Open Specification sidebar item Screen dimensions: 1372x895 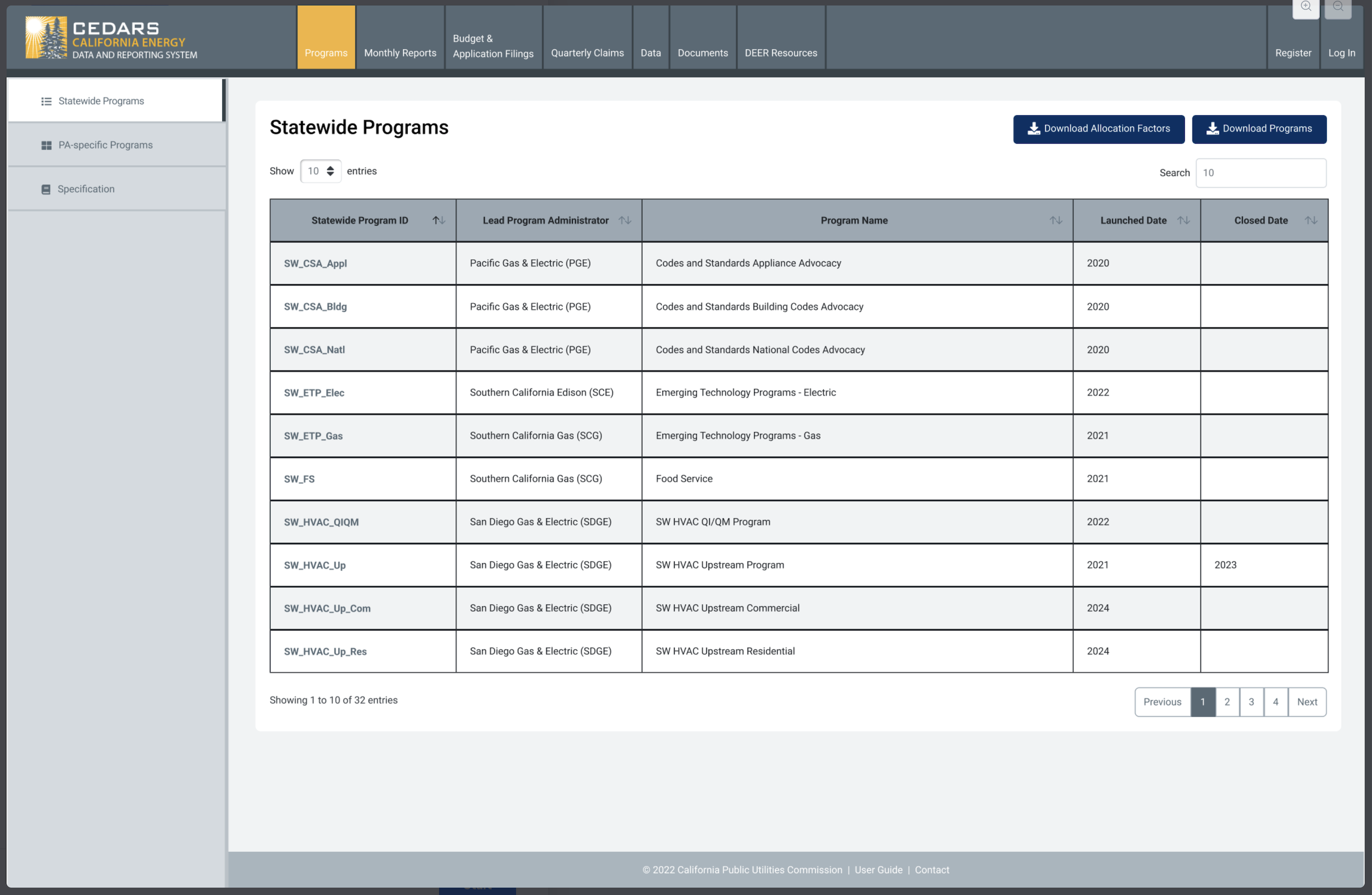click(x=86, y=189)
